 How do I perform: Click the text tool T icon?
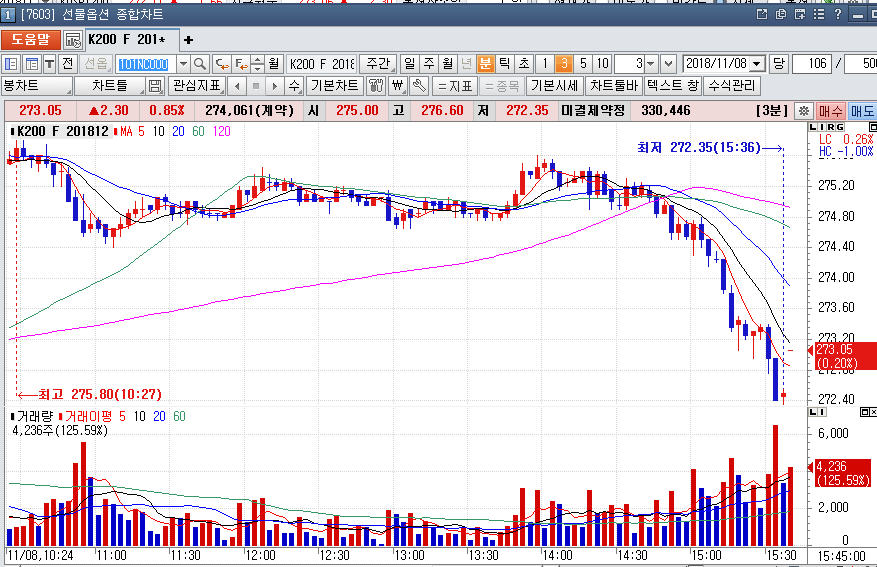[x=49, y=63]
